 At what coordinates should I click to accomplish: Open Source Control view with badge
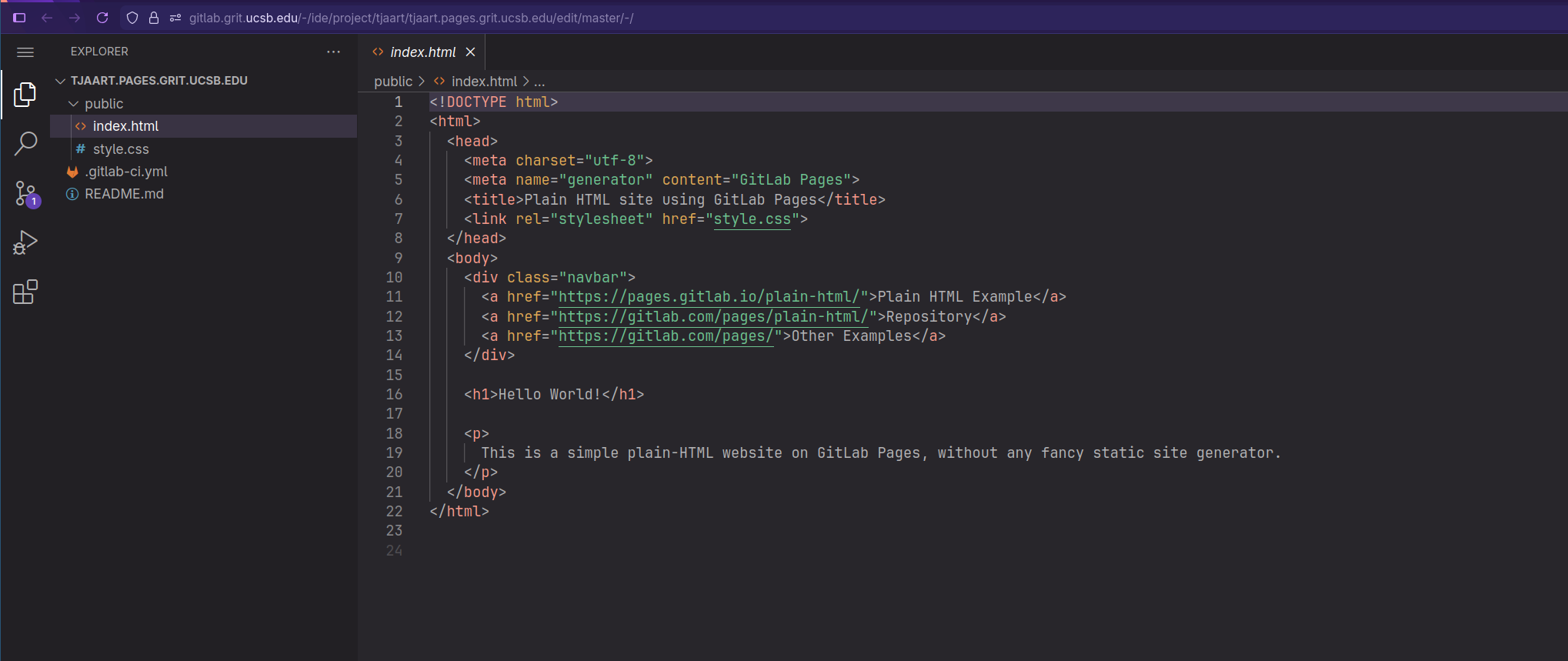(x=25, y=193)
